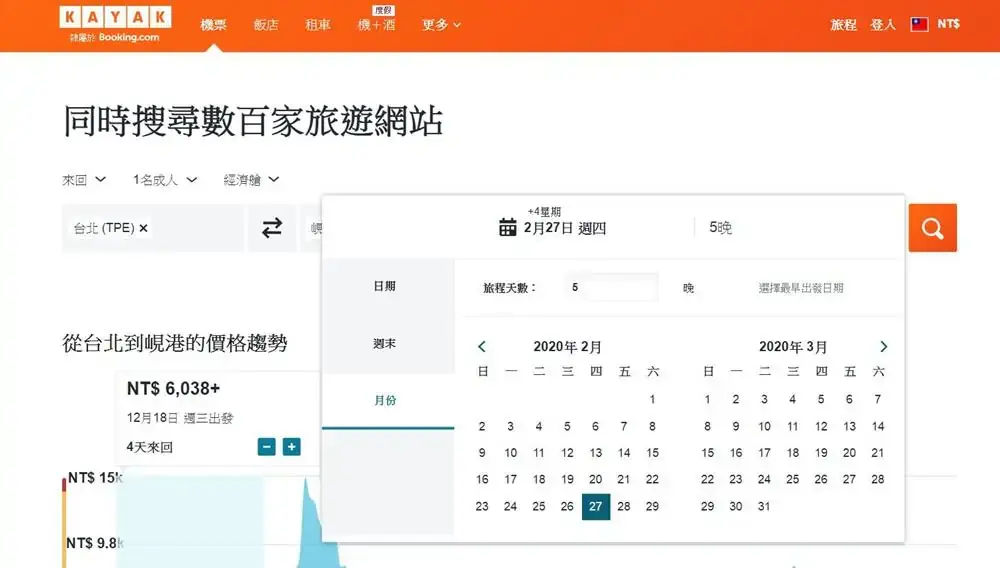Screen dimensions: 1000x568
Task: Click the KAYAK logo
Action: tap(115, 17)
